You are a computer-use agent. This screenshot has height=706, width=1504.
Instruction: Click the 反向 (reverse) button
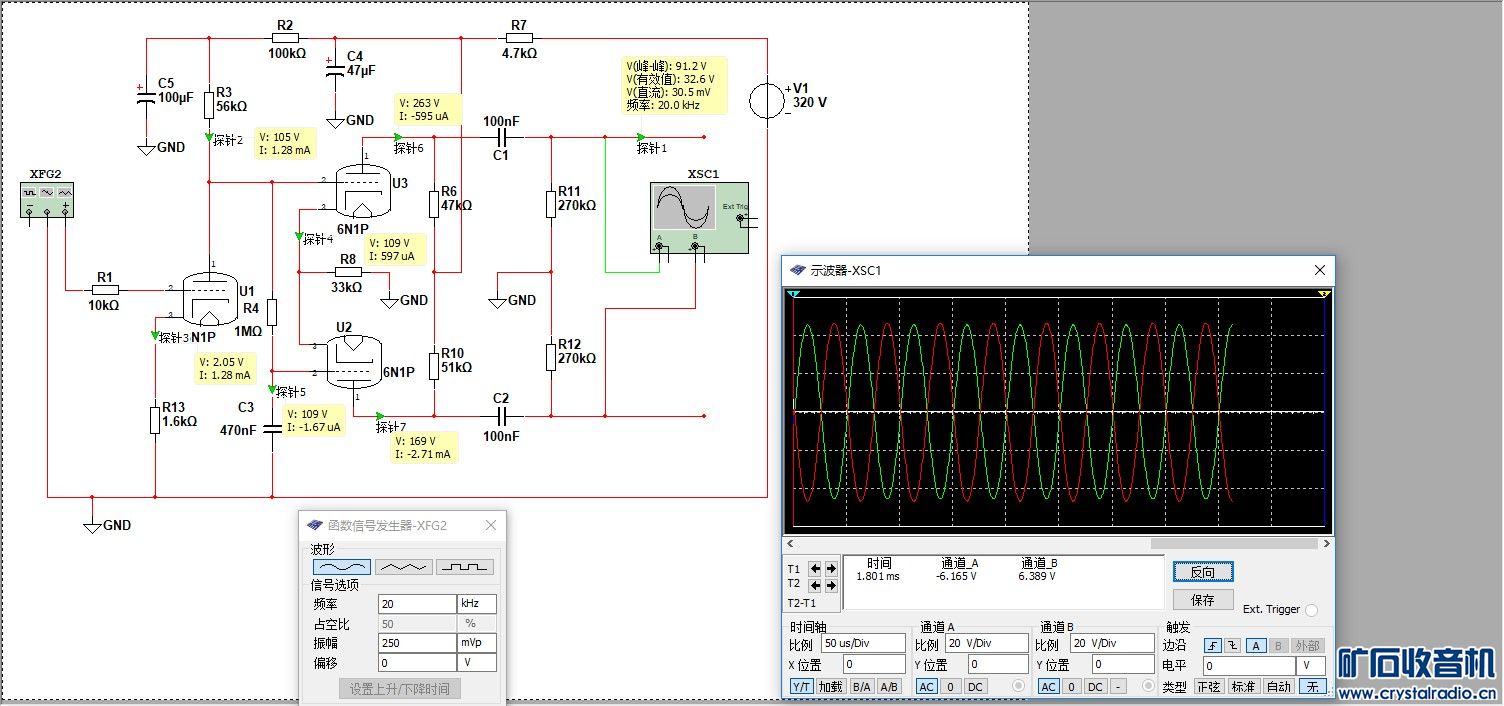pos(1202,572)
